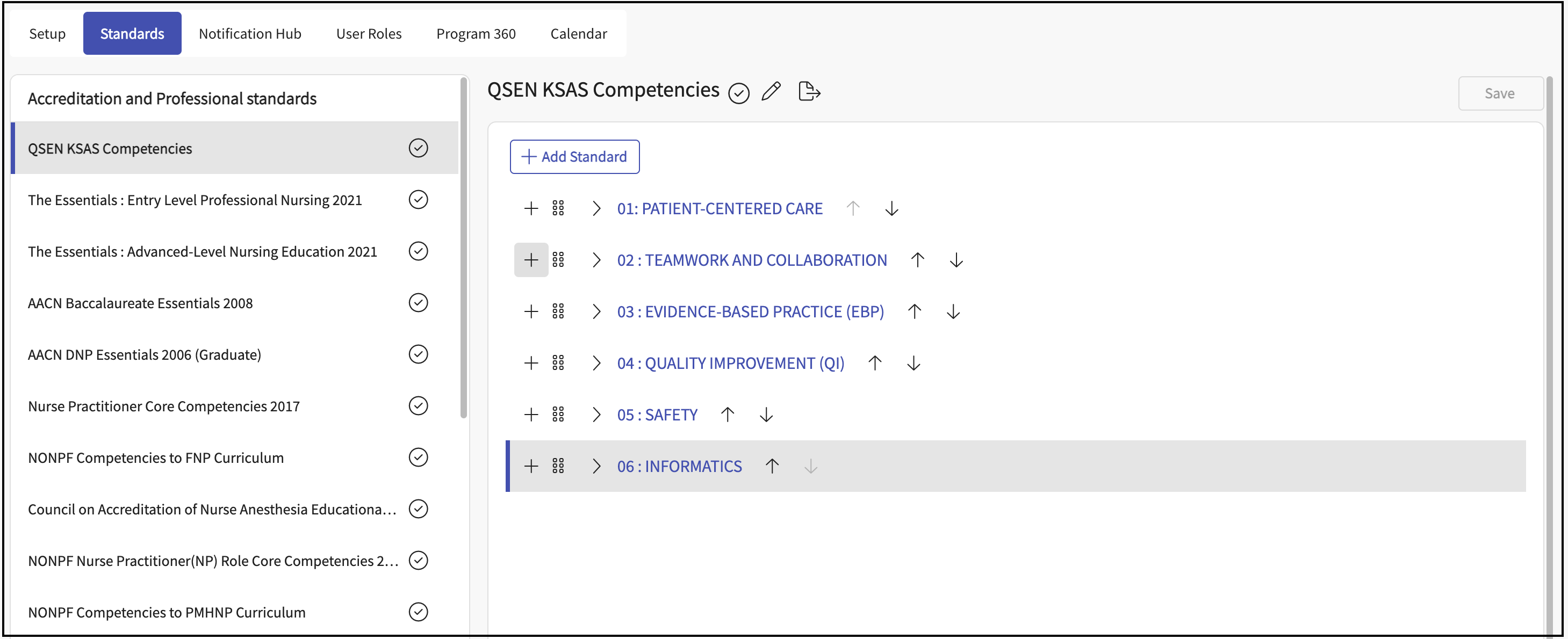Expand 01 Patient-Centered Care chevron
This screenshot has height=639, width=1568.
click(596, 208)
